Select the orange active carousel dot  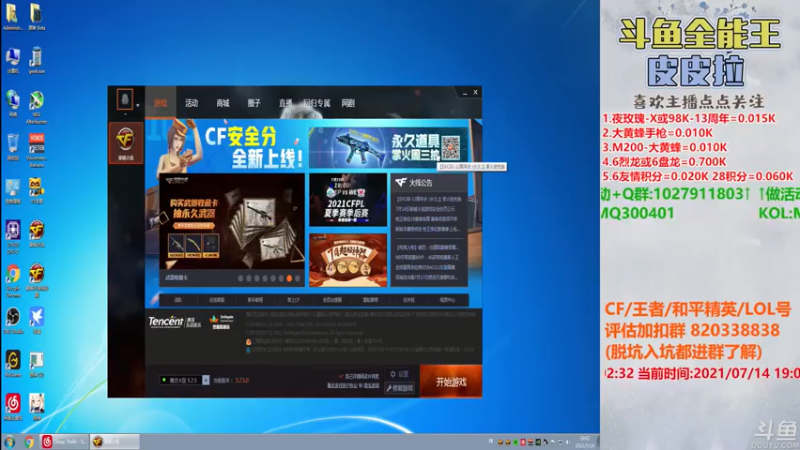tap(289, 278)
